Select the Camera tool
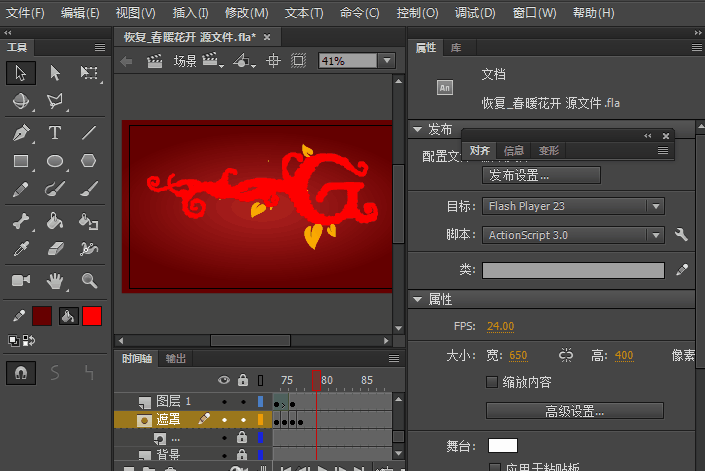705x471 pixels. [21, 280]
